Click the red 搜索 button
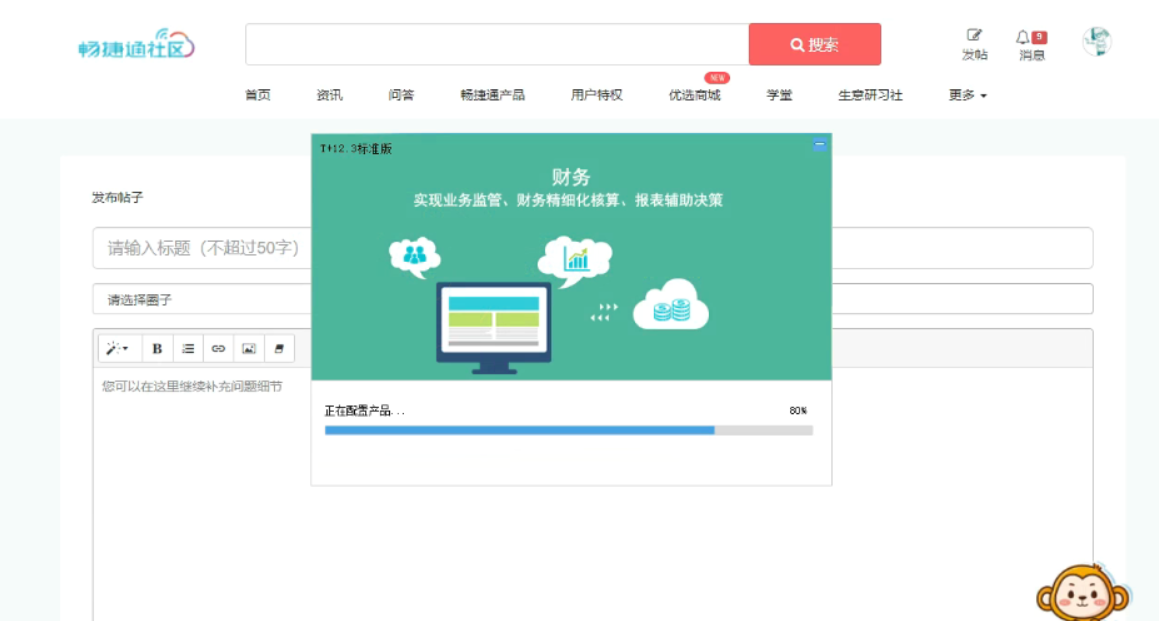The width and height of the screenshot is (1159, 621). point(815,44)
